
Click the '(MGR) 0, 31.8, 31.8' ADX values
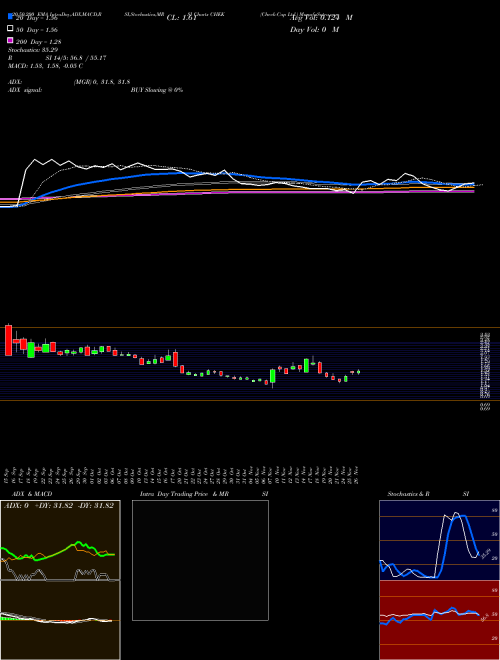click(x=102, y=82)
